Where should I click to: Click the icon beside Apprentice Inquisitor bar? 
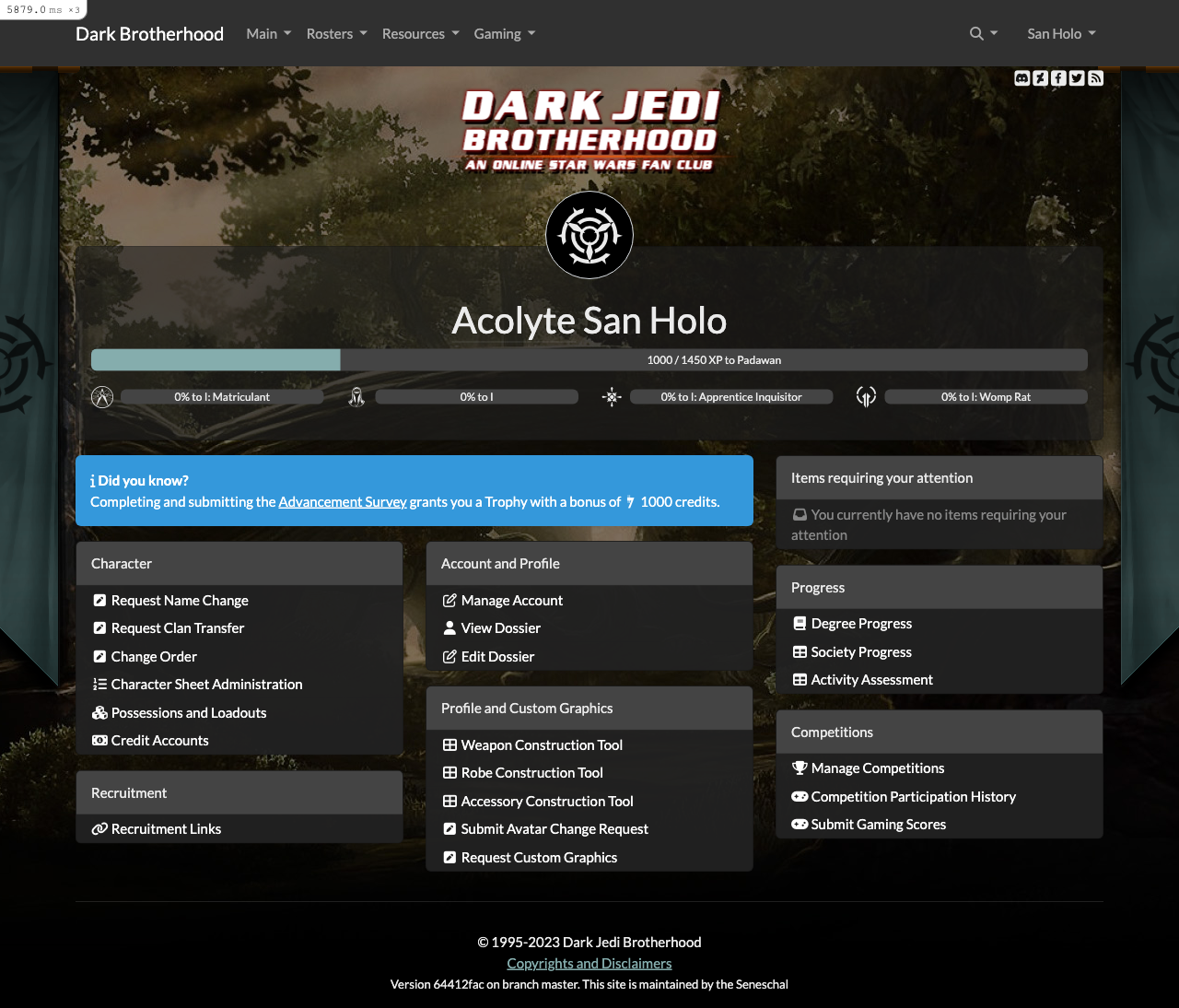(612, 397)
